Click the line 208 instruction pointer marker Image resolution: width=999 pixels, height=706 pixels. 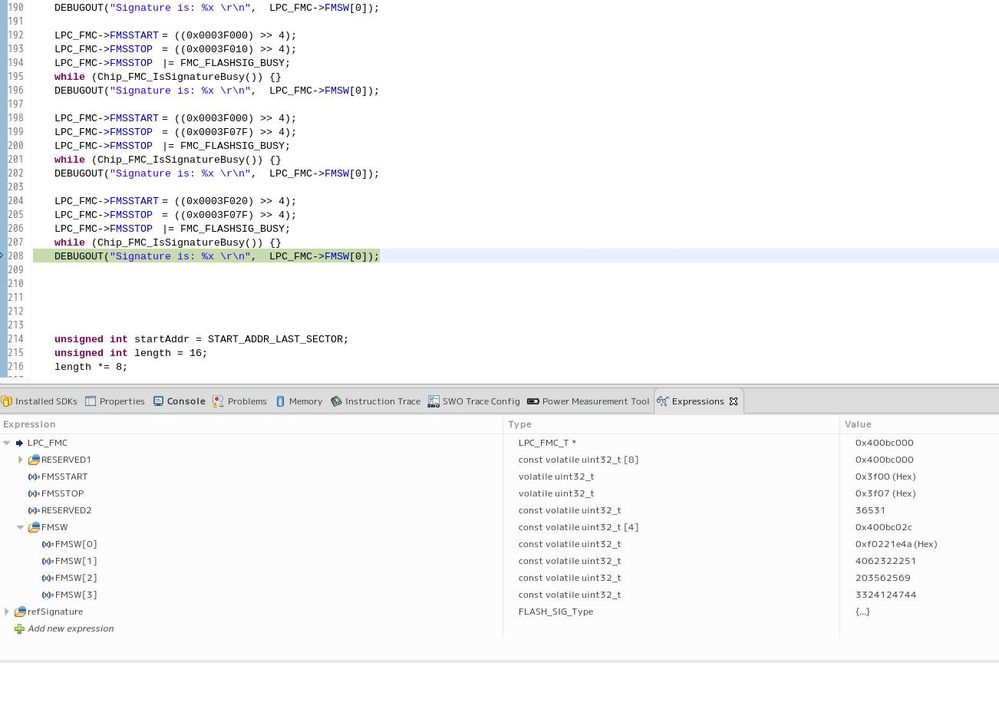(2, 256)
